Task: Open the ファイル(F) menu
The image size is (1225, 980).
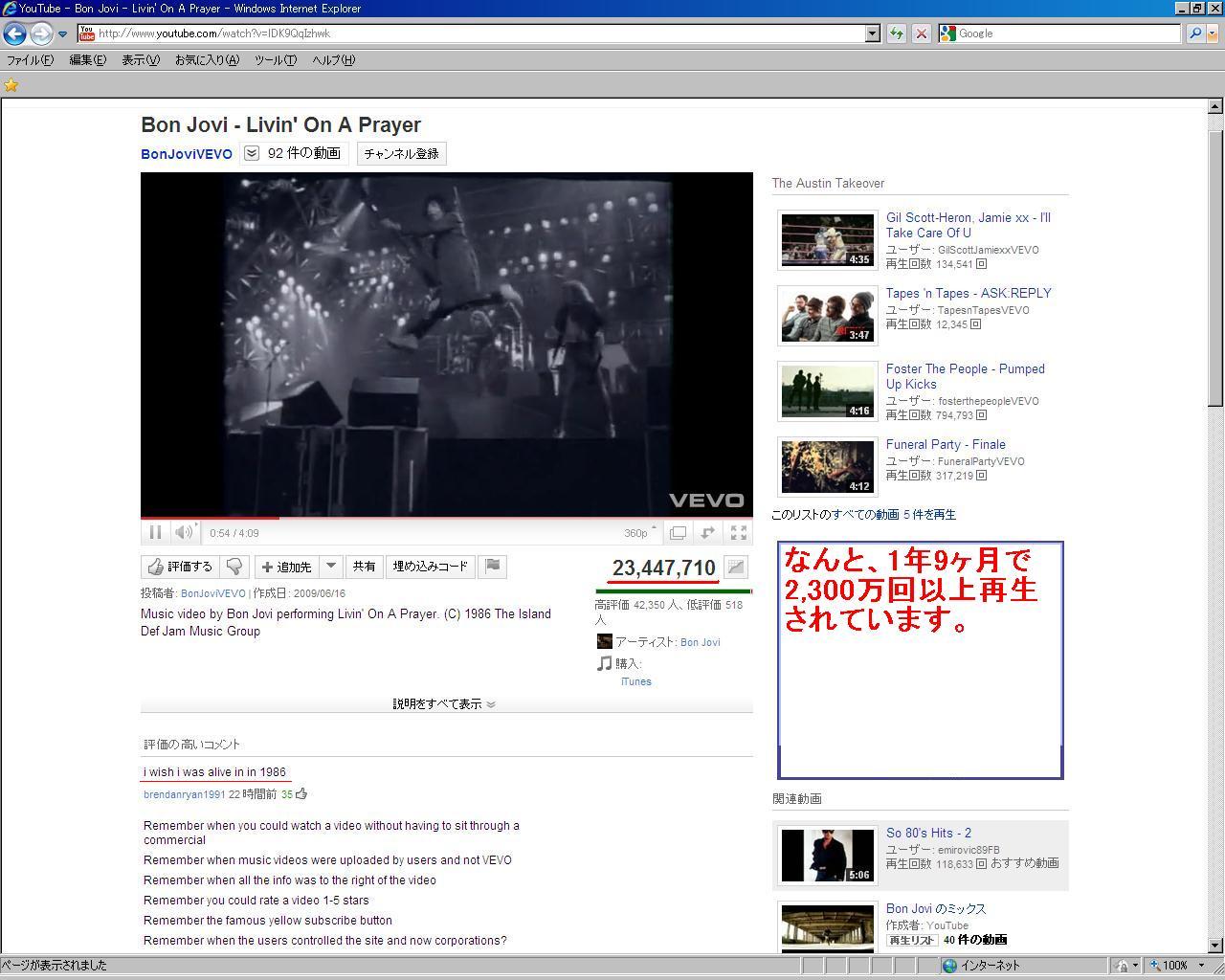Action: [x=31, y=60]
